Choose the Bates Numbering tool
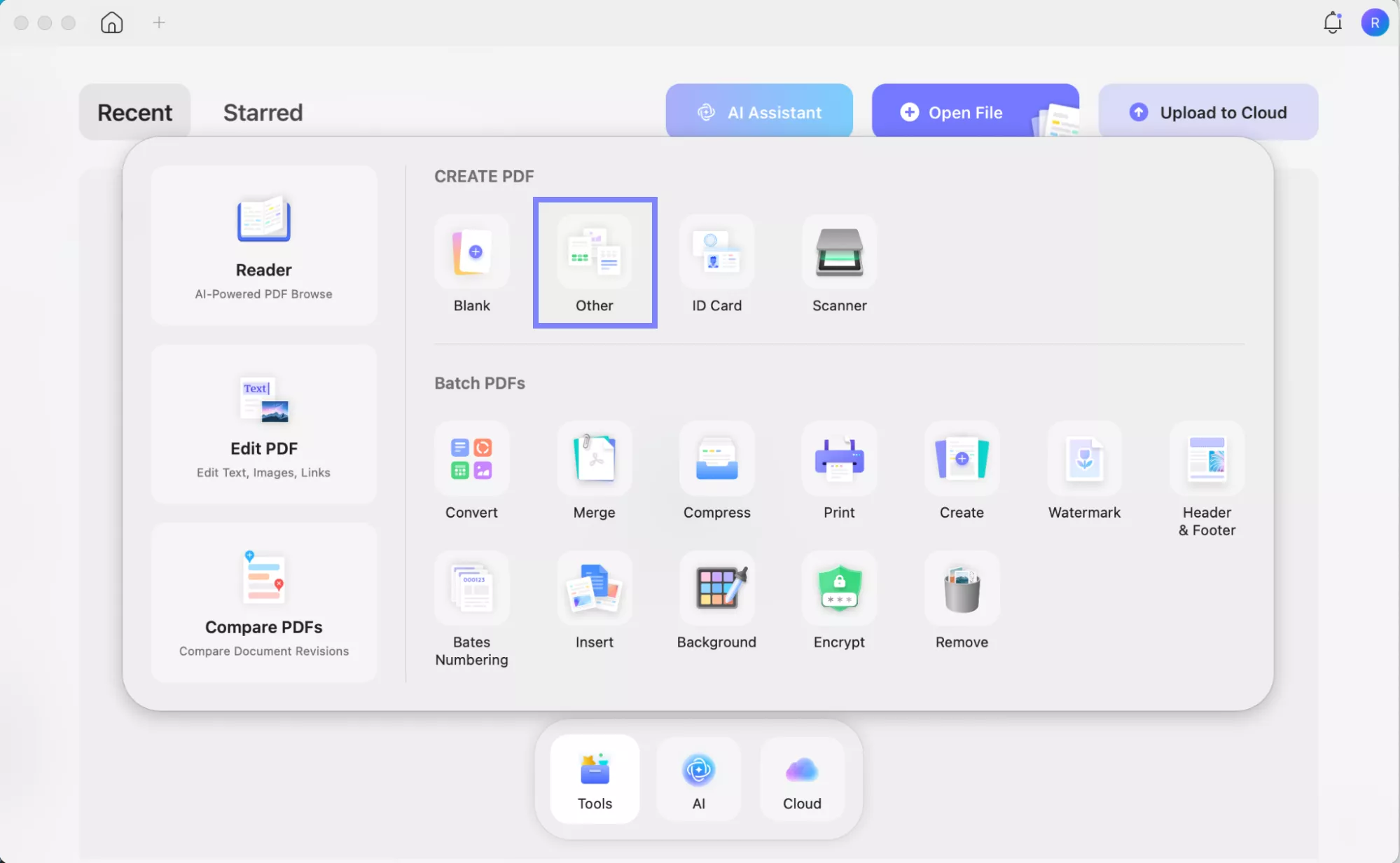 (471, 588)
